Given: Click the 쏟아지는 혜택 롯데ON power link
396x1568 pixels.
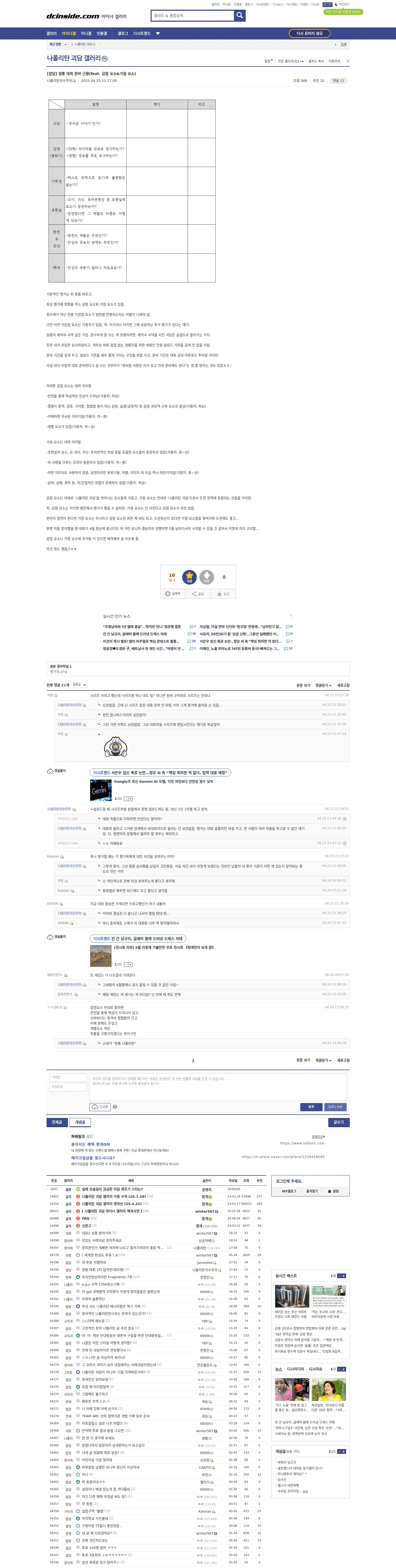Looking at the screenshot, I should tap(90, 1144).
